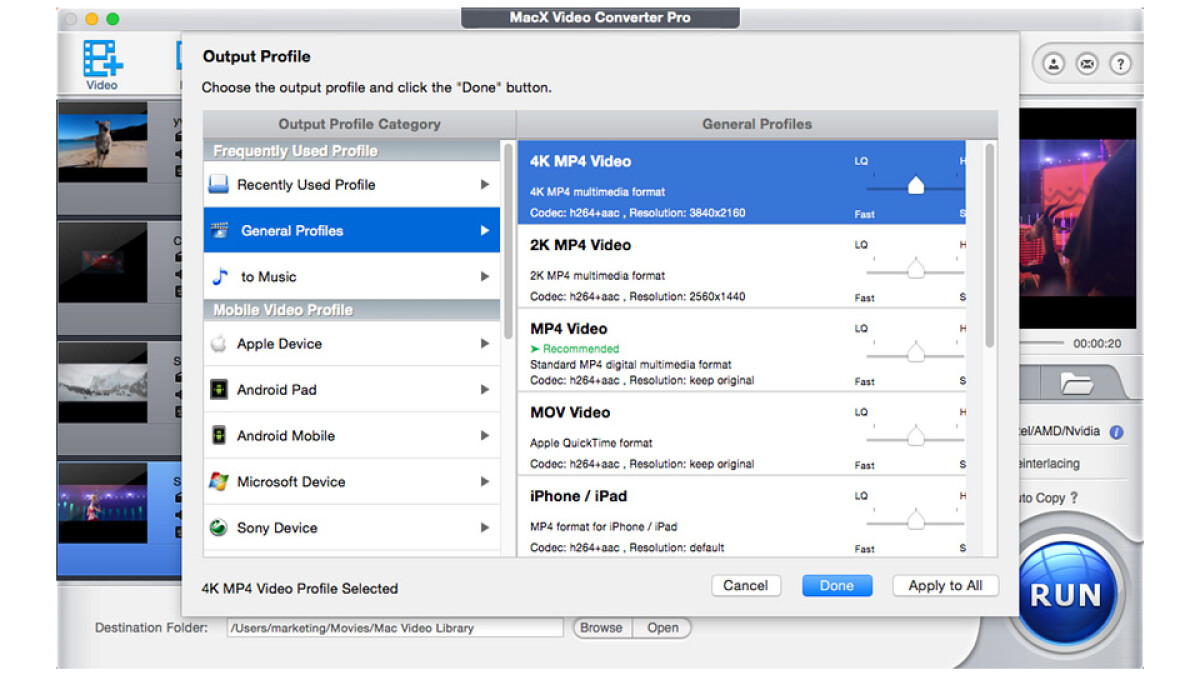Select the Android Pad profile icon
The height and width of the screenshot is (675, 1200).
pos(219,390)
